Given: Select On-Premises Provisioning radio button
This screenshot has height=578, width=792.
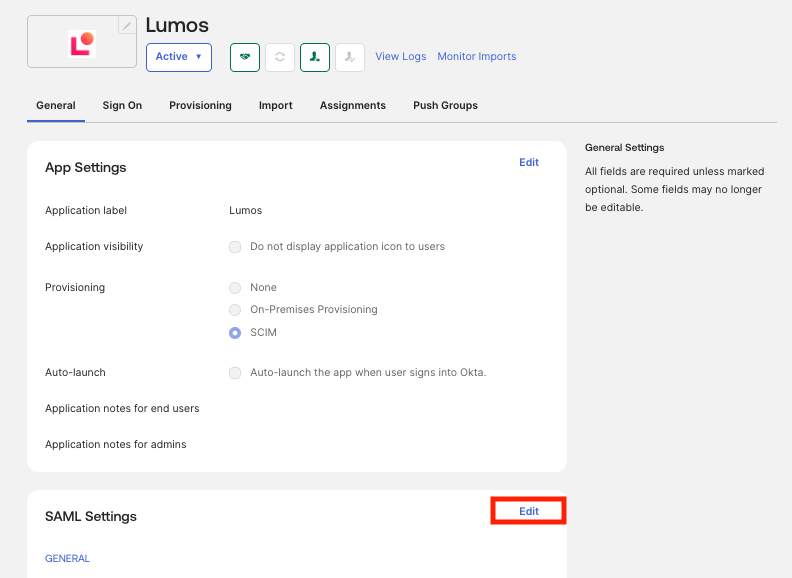Looking at the screenshot, I should [x=235, y=310].
